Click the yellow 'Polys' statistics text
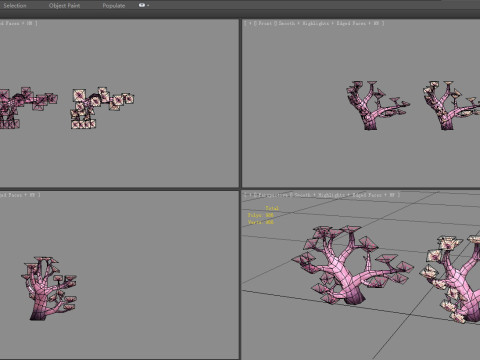Viewport: 480px width, 360px height. (261, 215)
